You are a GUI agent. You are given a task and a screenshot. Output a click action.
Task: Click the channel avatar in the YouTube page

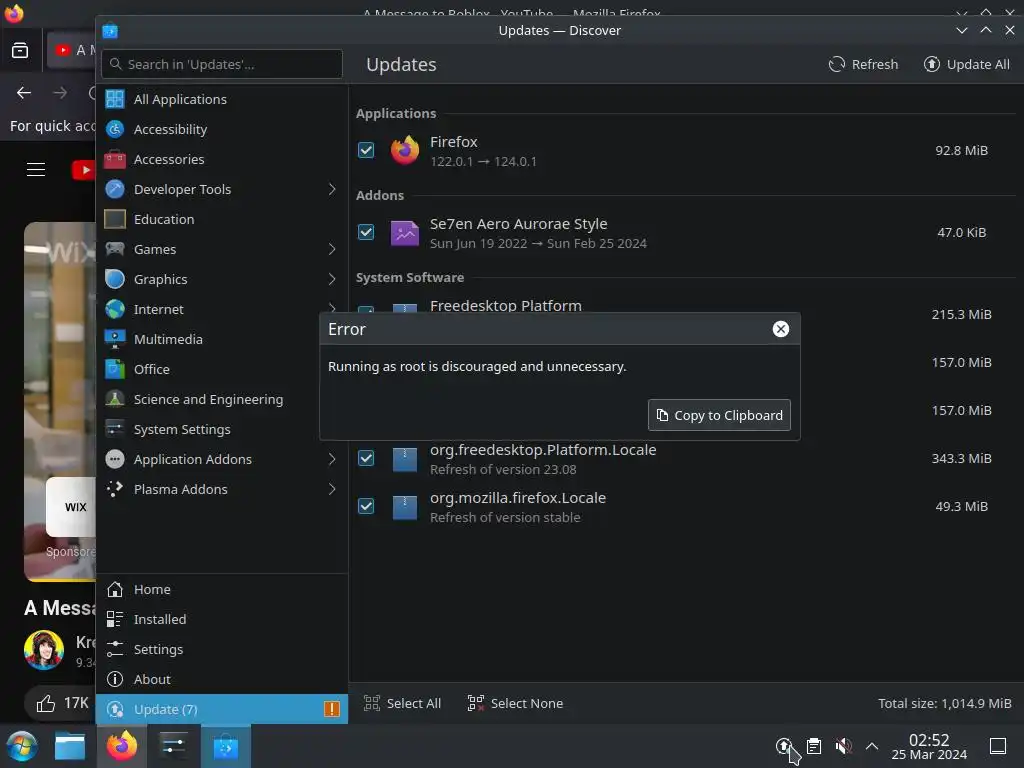44,650
